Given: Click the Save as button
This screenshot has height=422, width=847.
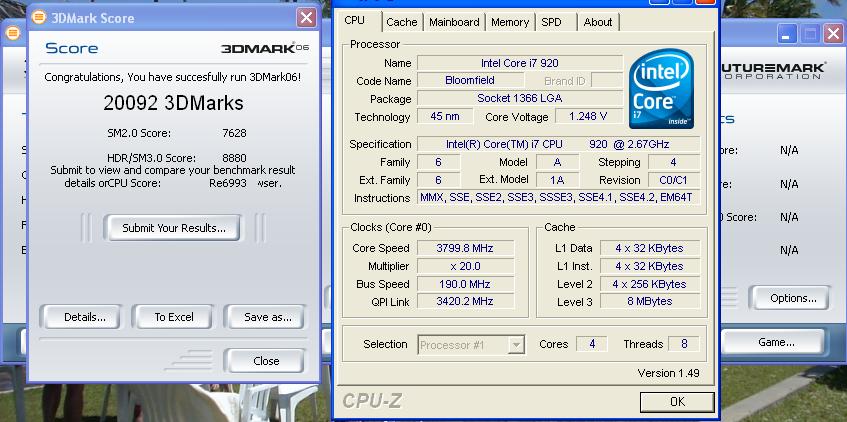Looking at the screenshot, I should [265, 317].
